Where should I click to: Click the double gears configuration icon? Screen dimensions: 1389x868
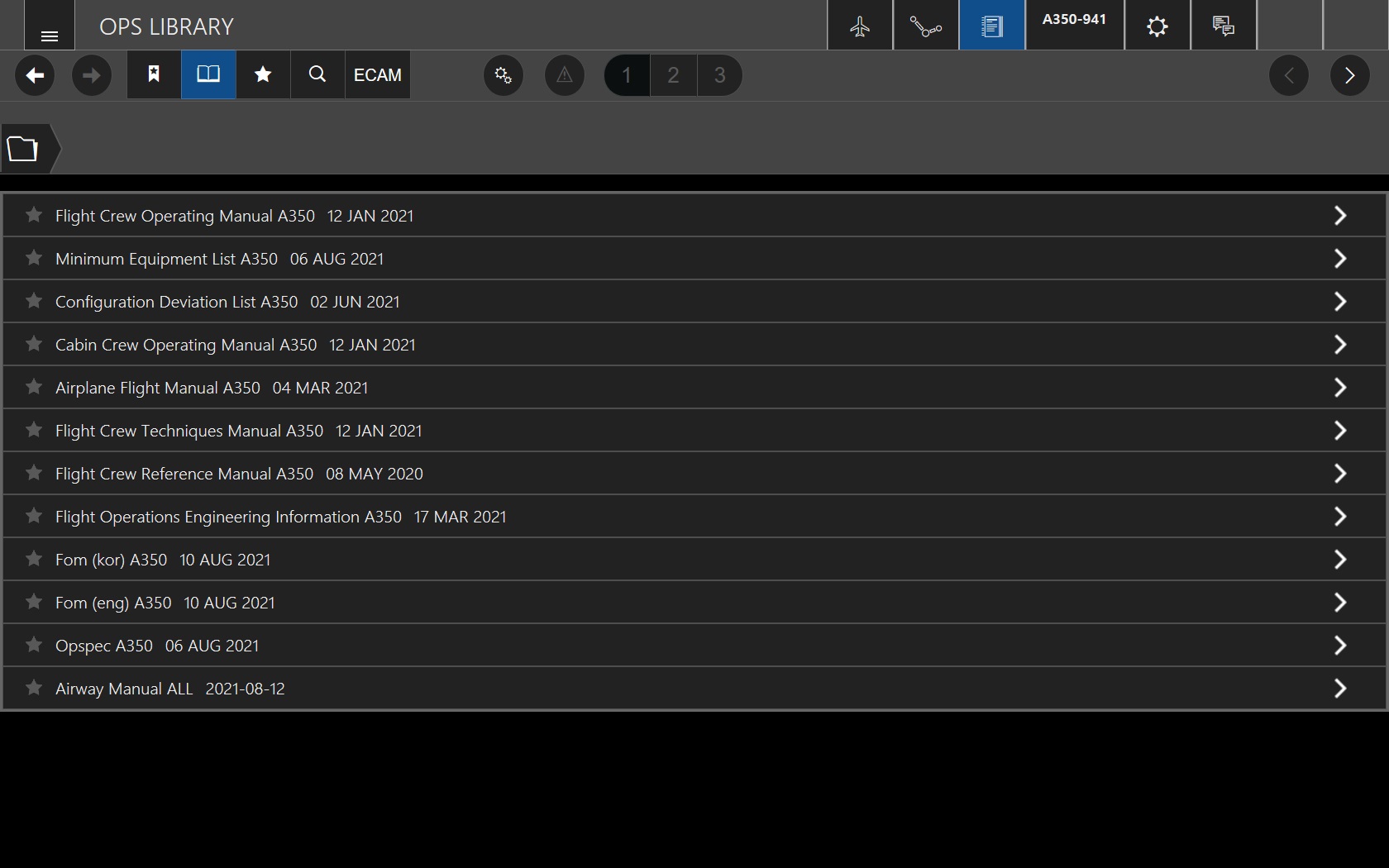click(504, 76)
